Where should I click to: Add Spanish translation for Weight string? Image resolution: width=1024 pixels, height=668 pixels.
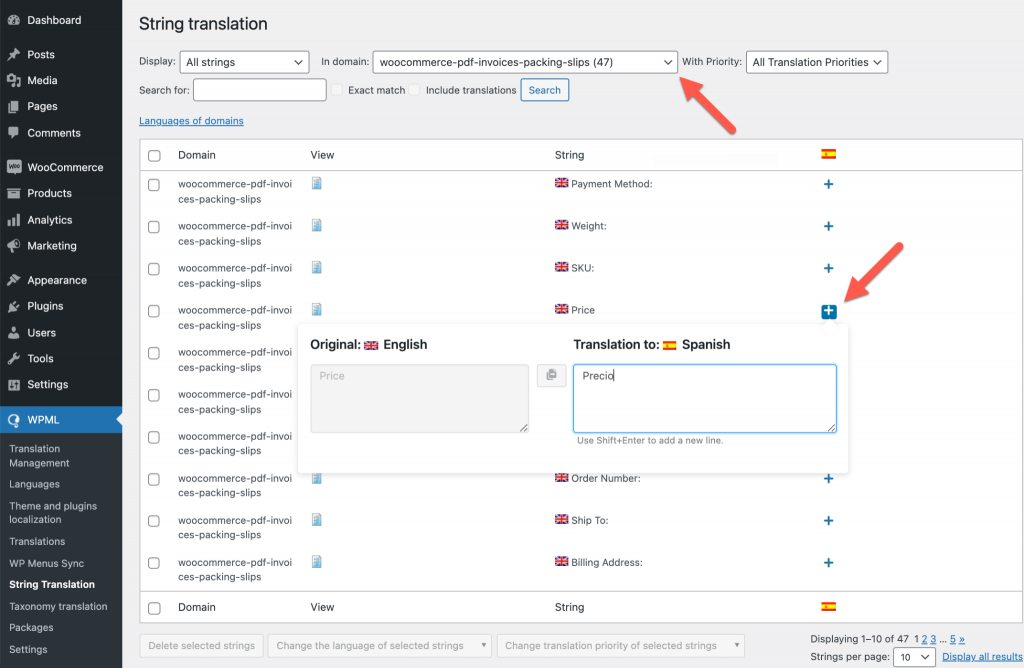click(x=828, y=226)
